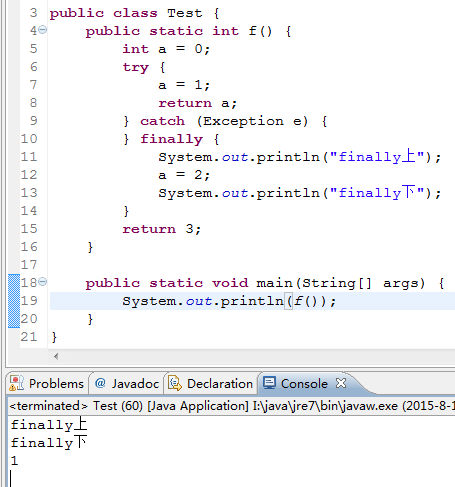Viewport: 455px width, 487px height.
Task: Collapse the main method fold marker
Action: [42, 282]
